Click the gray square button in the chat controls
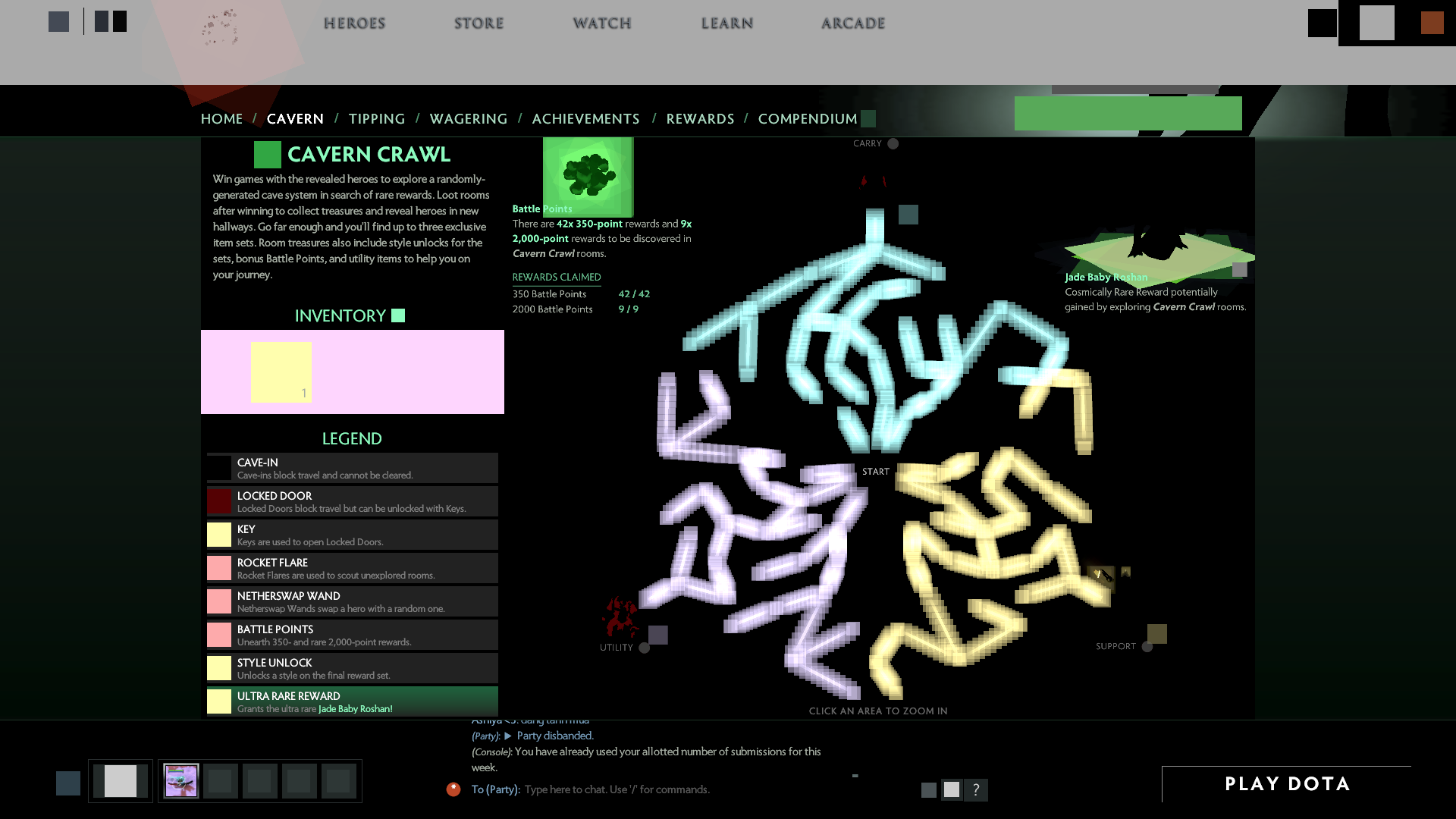The height and width of the screenshot is (819, 1456). (x=928, y=790)
